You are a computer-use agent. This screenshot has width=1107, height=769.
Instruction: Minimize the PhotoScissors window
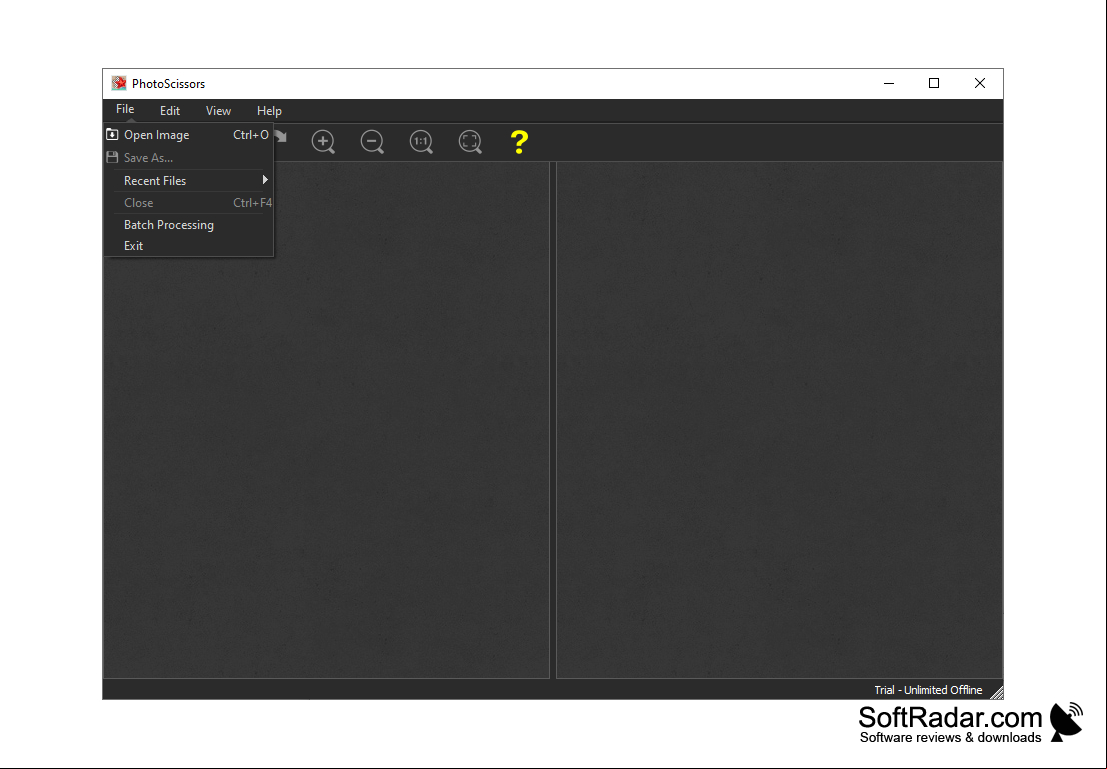tap(889, 83)
